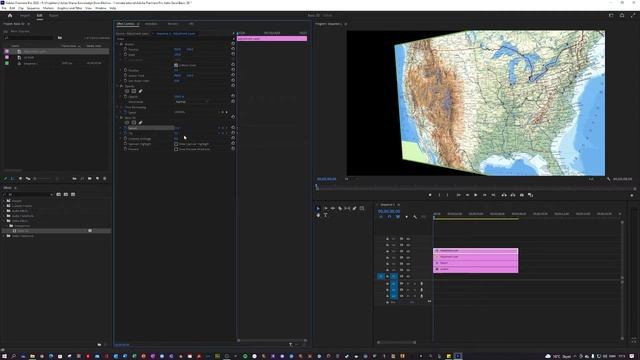Enable Show Specular Highlight checkbox
This screenshot has height=360, width=640.
(176, 144)
